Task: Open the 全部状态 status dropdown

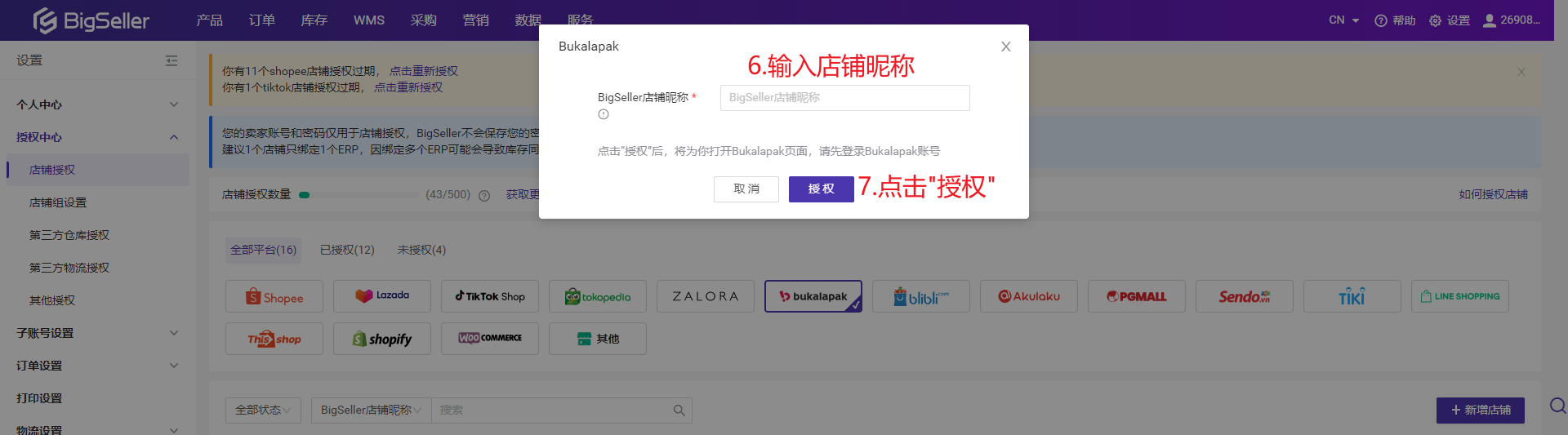Action: click(x=263, y=411)
